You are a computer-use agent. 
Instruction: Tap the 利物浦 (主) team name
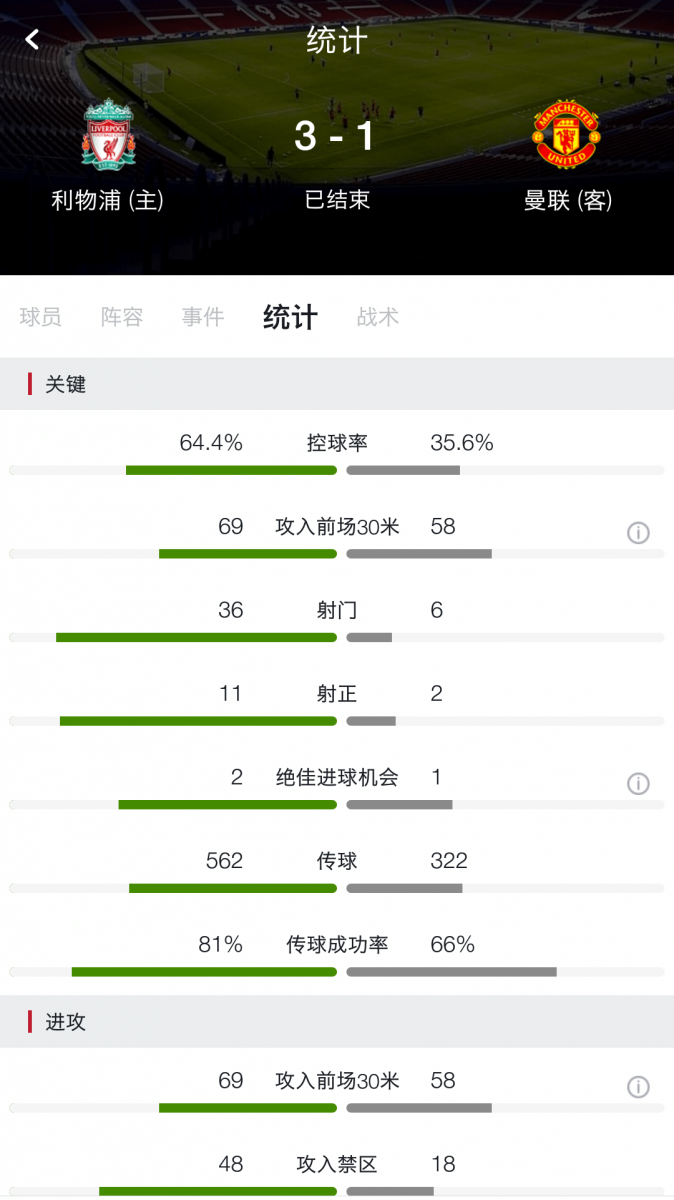pos(108,200)
